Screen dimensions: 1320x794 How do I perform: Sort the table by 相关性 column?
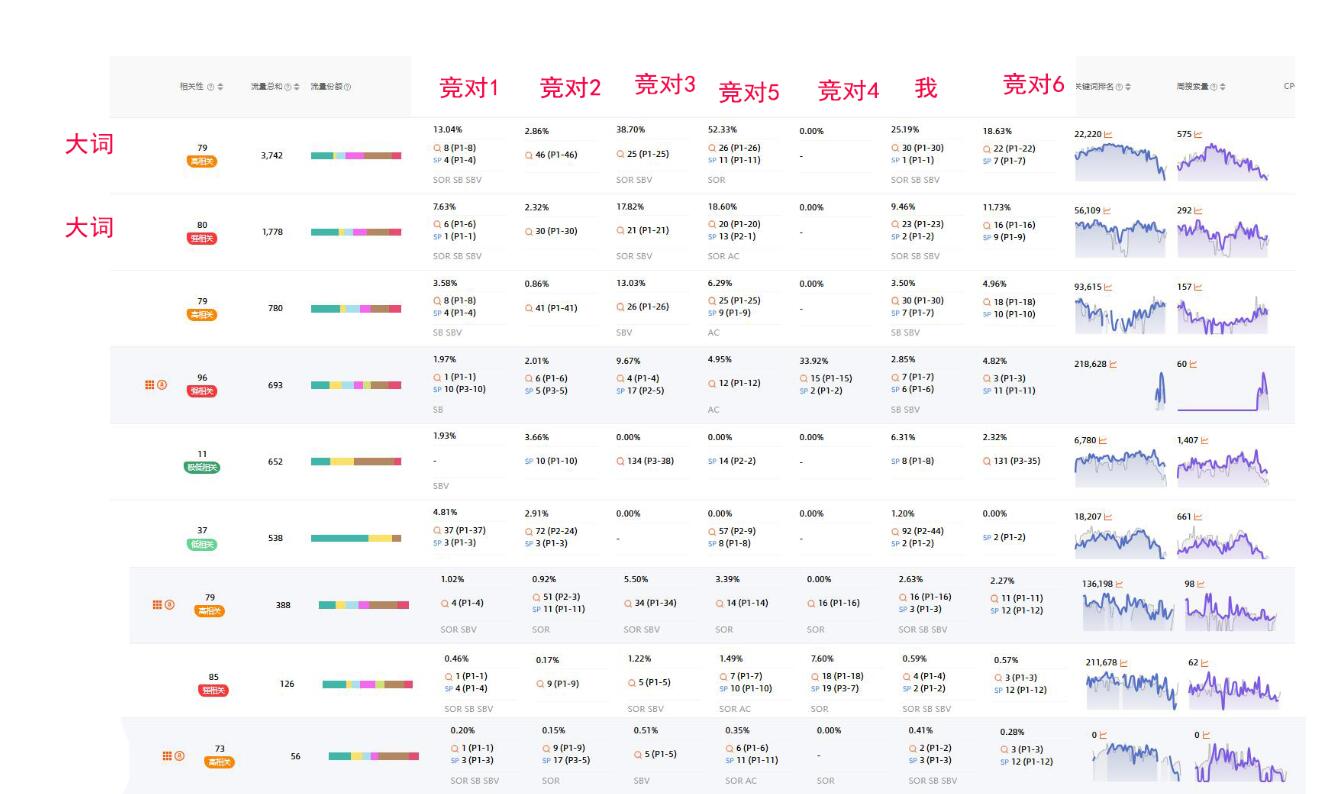click(x=221, y=87)
